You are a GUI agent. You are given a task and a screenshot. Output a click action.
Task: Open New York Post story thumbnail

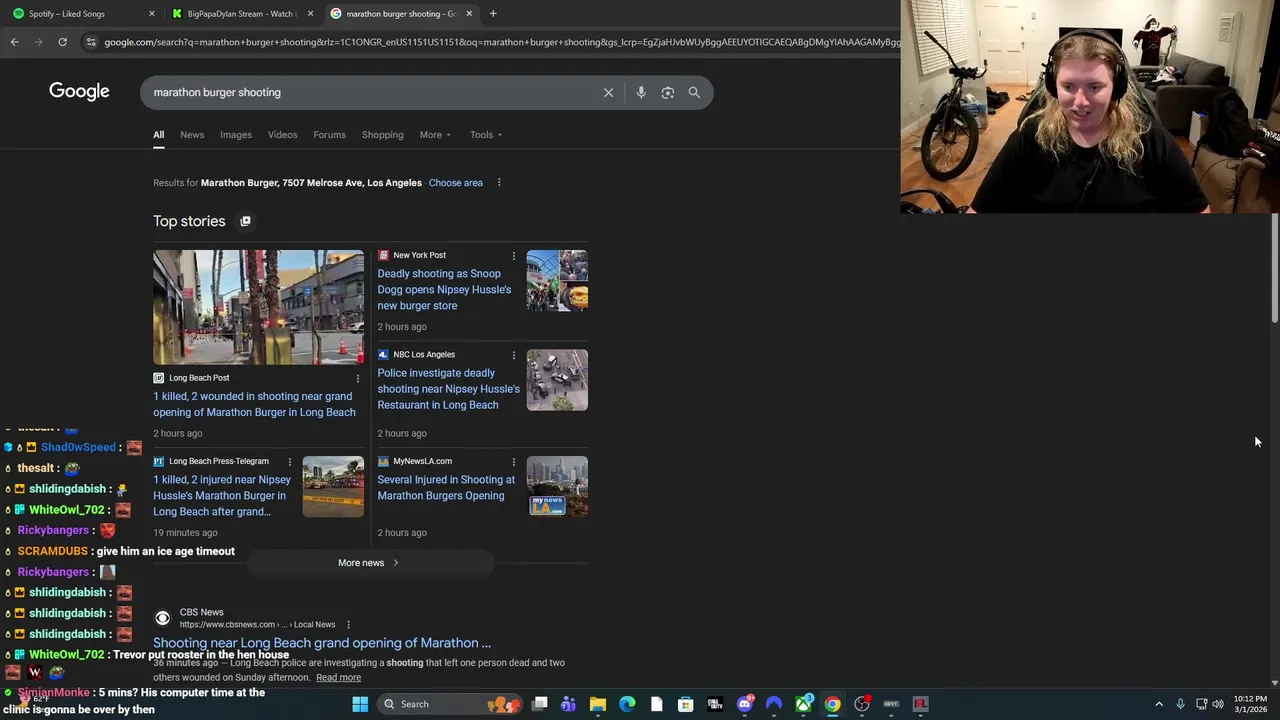tap(557, 281)
